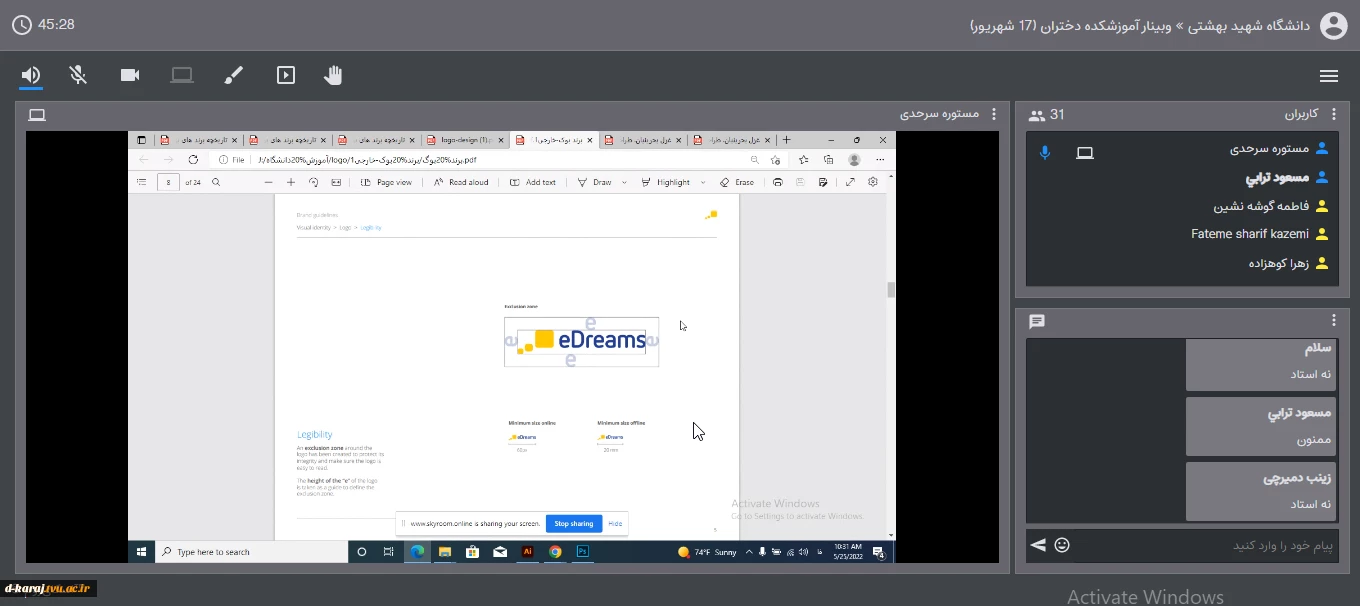Open PDF table of contents icon
The image size is (1360, 606).
pos(141,182)
